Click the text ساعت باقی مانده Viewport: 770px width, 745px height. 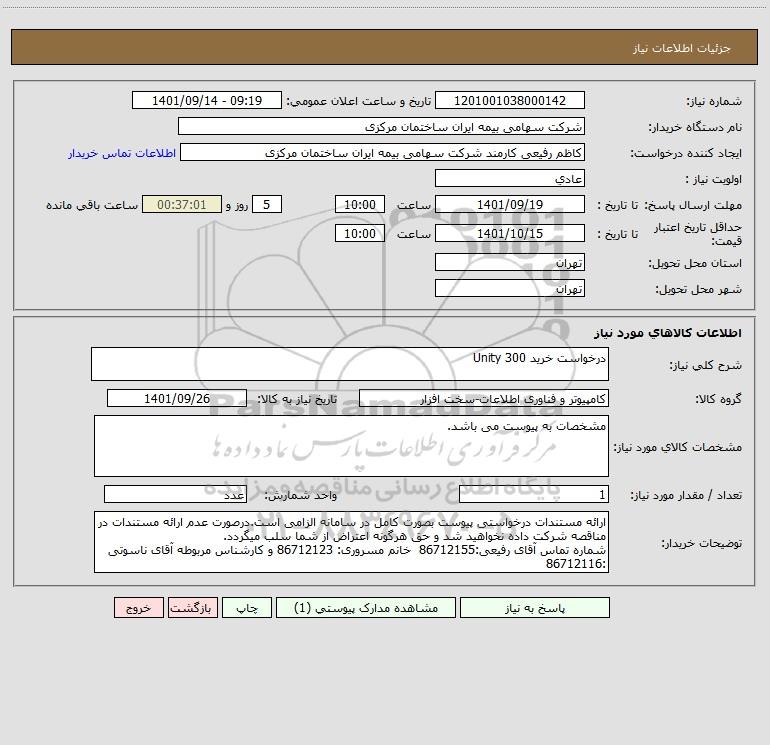tap(92, 205)
